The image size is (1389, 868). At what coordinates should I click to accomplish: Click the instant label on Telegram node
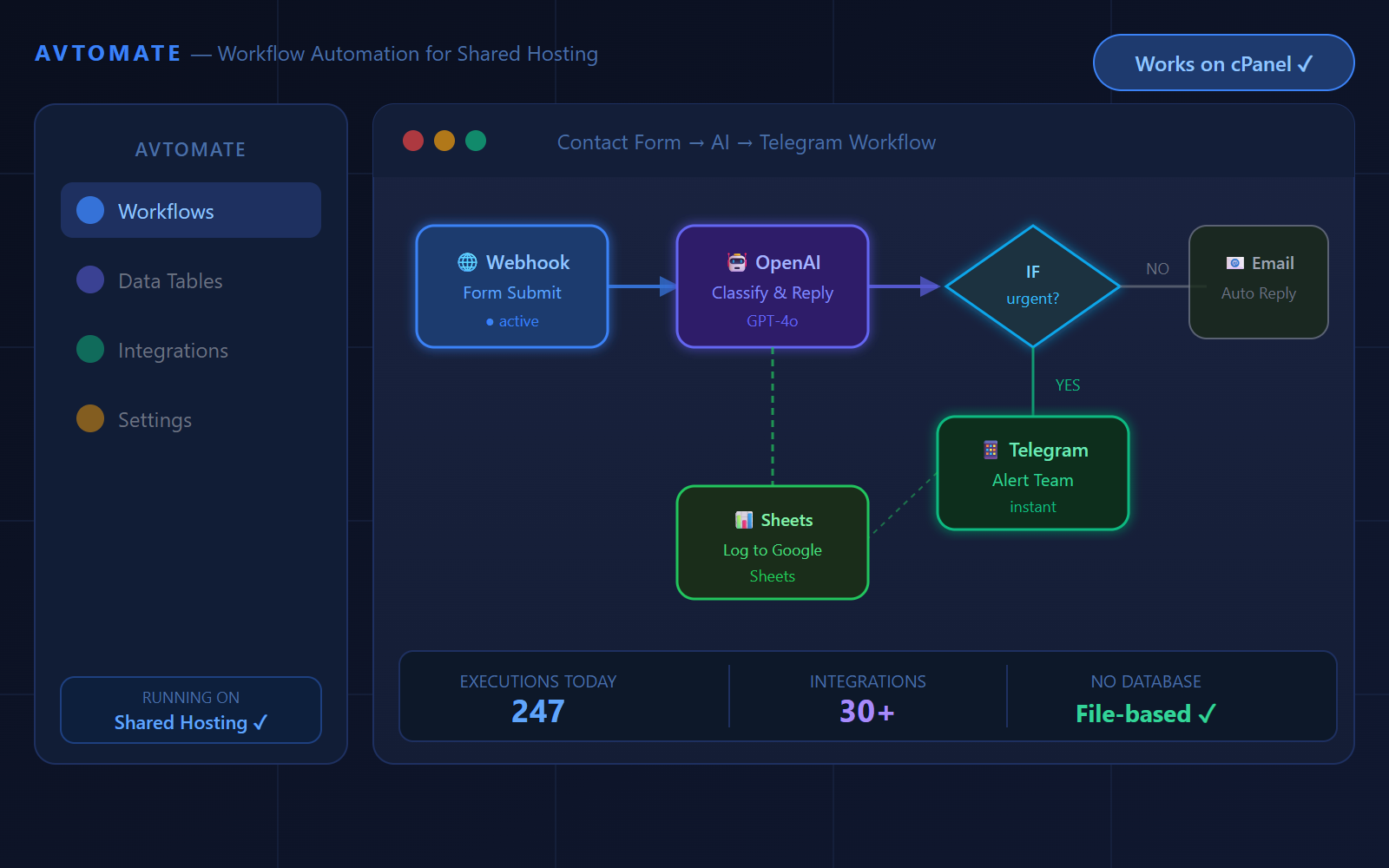point(1033,507)
